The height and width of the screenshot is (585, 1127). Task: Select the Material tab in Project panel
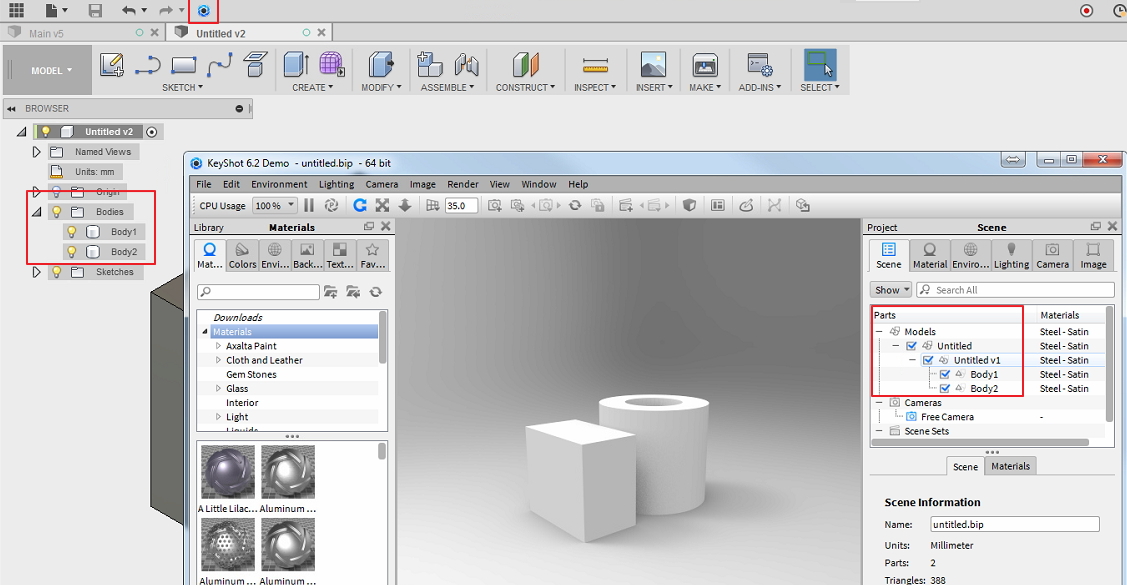click(x=929, y=255)
